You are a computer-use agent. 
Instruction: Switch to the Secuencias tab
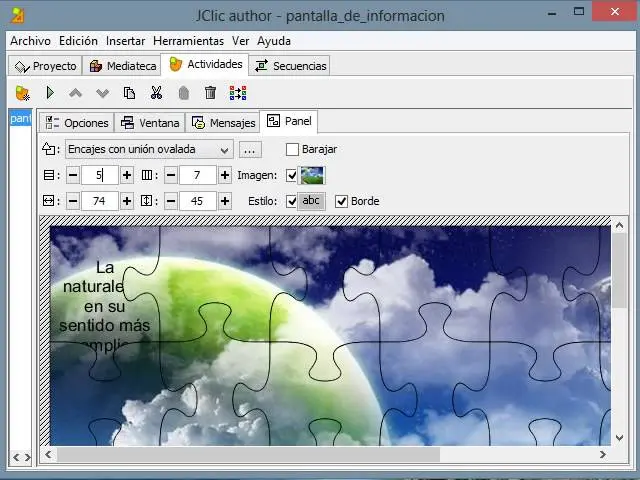click(x=290, y=66)
